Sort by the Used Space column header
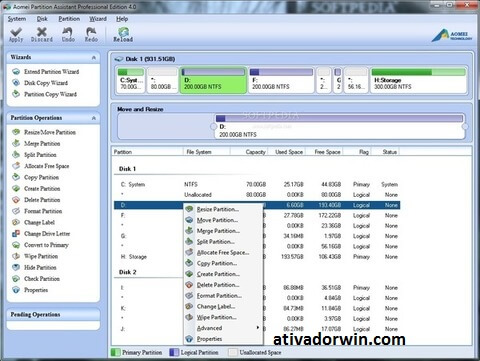Screen dimensions: 480x361 click(x=287, y=152)
